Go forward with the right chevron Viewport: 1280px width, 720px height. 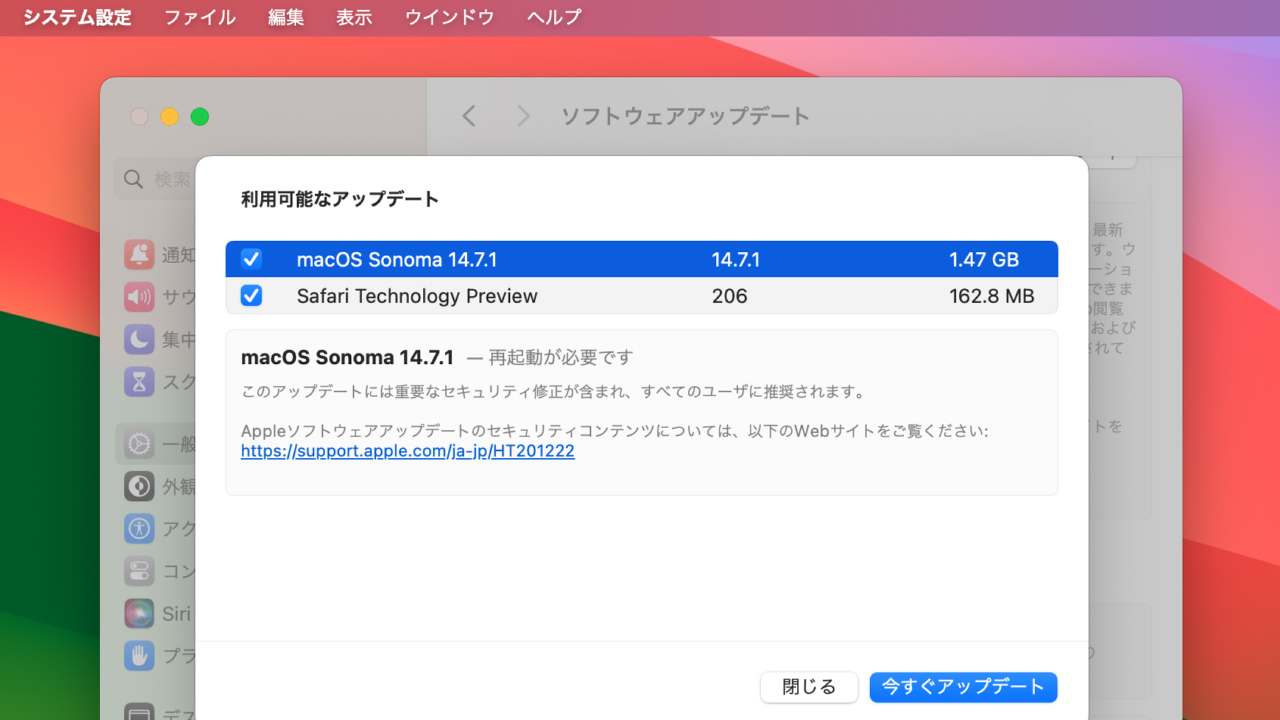click(x=523, y=116)
